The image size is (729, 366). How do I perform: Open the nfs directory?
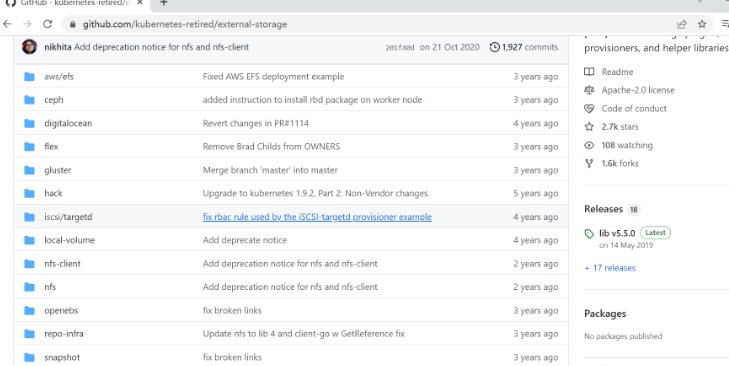click(50, 287)
